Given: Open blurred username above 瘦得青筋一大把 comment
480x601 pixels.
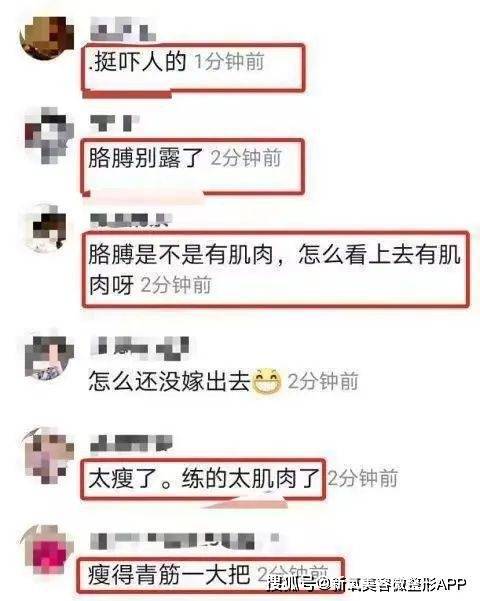Looking at the screenshot, I should point(184,541).
